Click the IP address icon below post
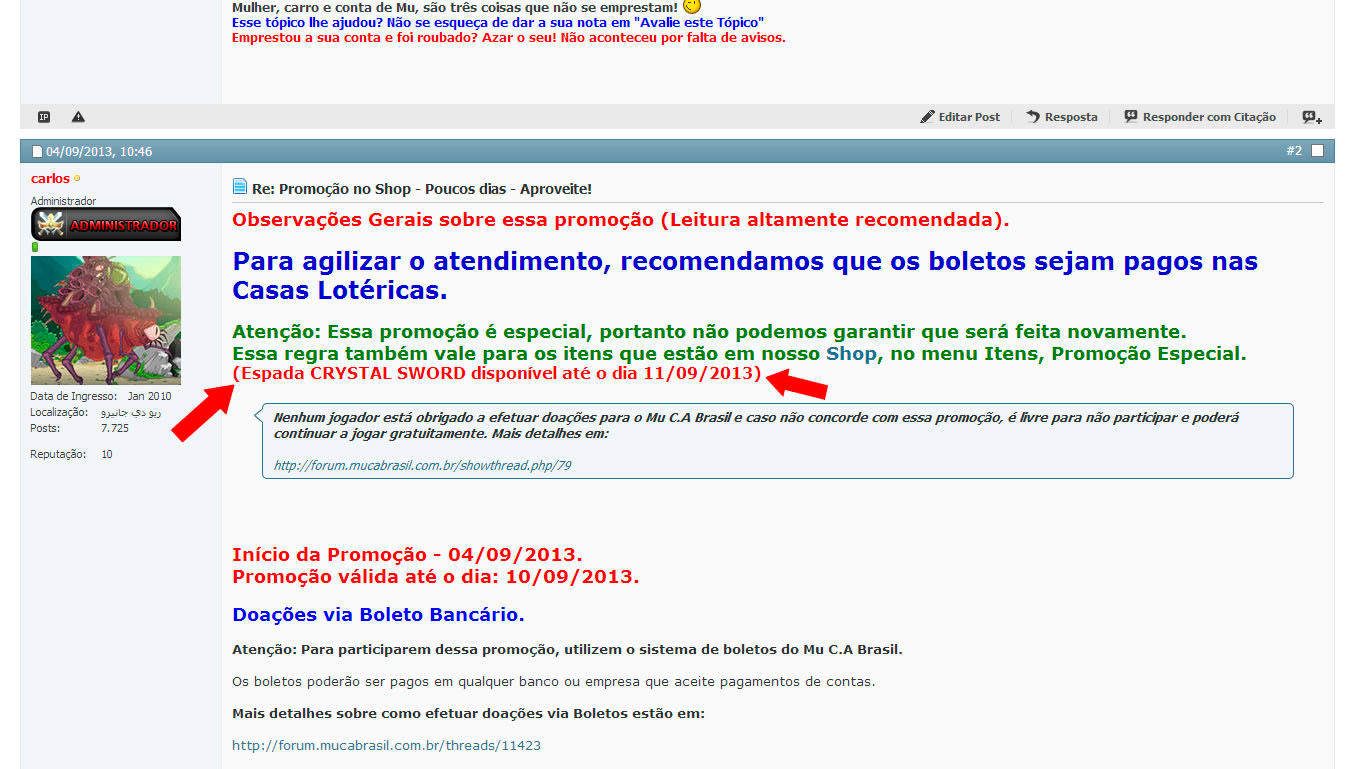 [x=44, y=117]
